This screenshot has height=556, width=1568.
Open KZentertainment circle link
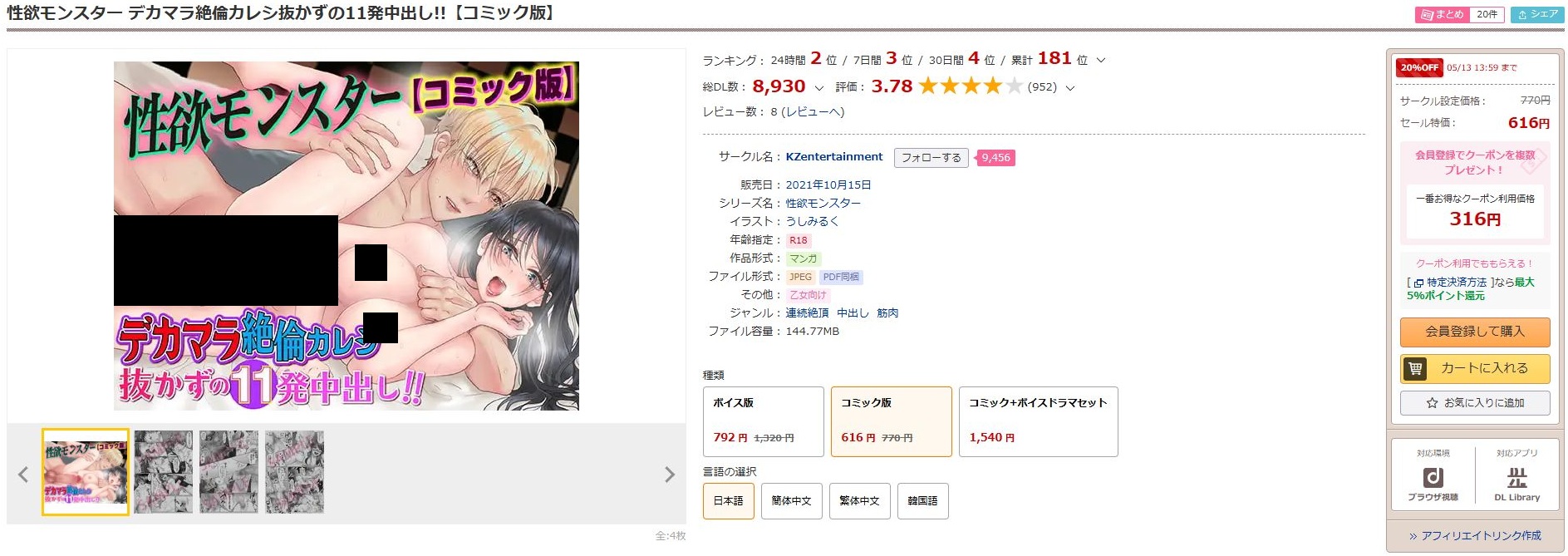coord(834,156)
